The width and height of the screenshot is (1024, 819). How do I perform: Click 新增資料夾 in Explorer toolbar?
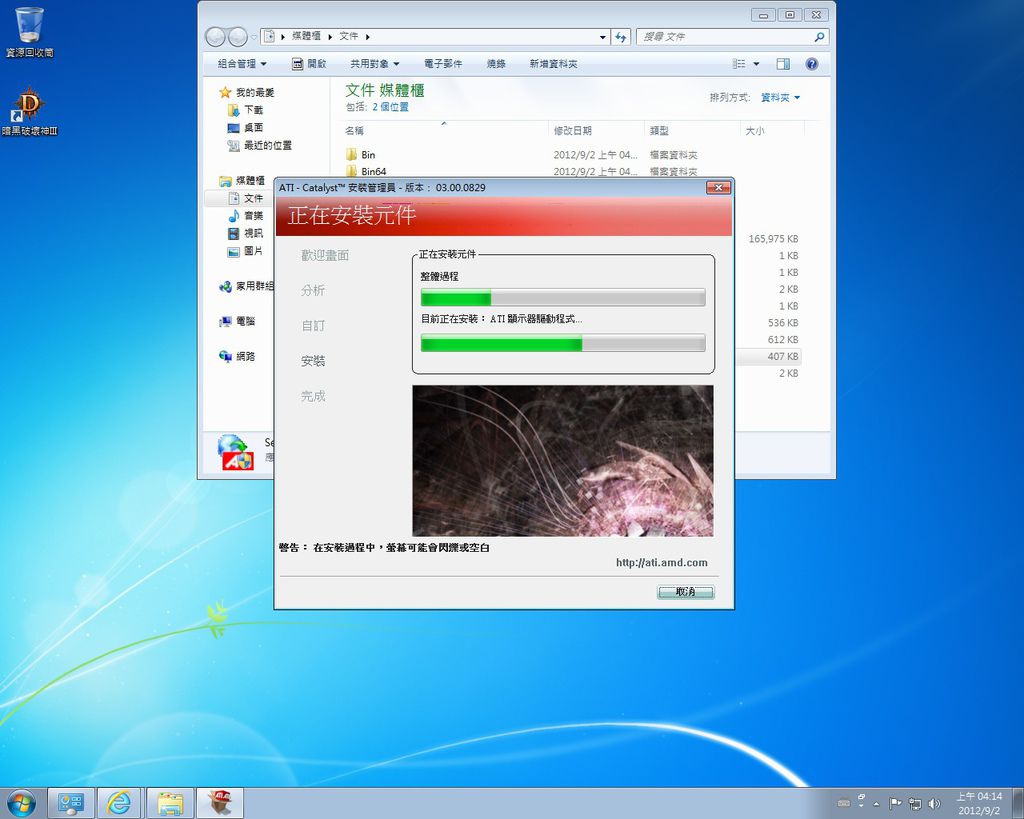[553, 64]
